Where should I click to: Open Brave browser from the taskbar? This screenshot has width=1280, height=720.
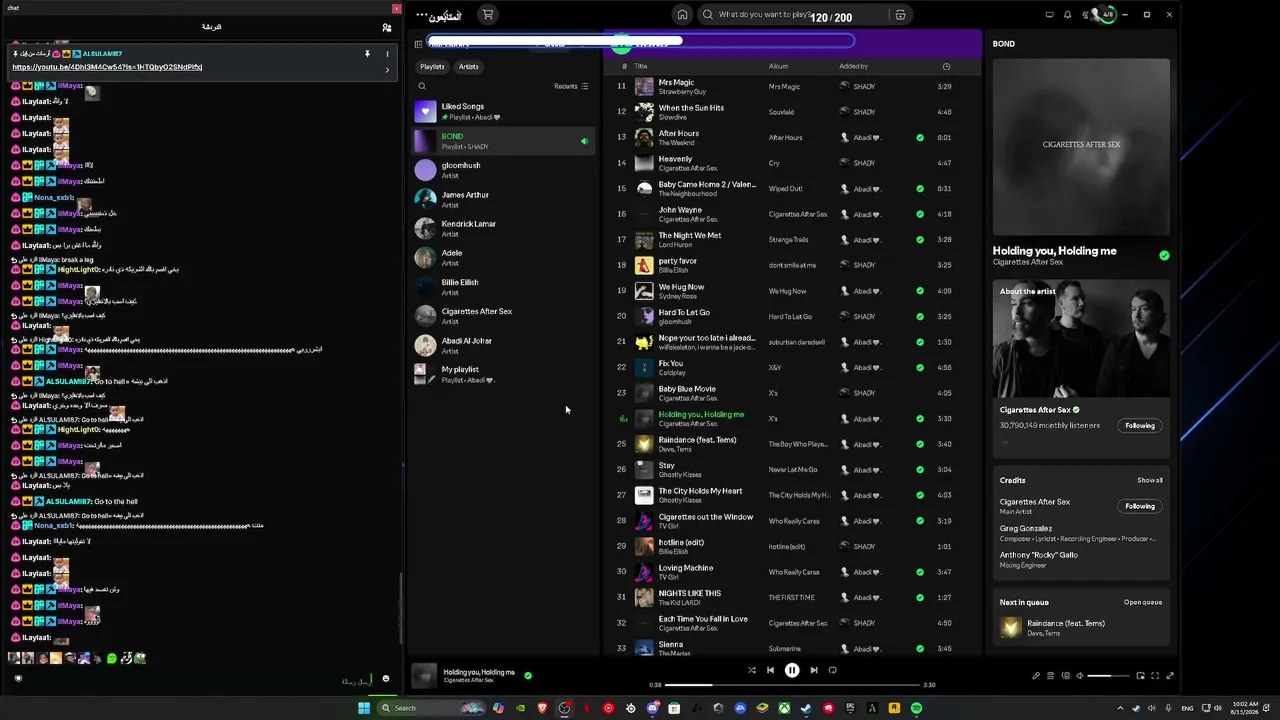(543, 708)
